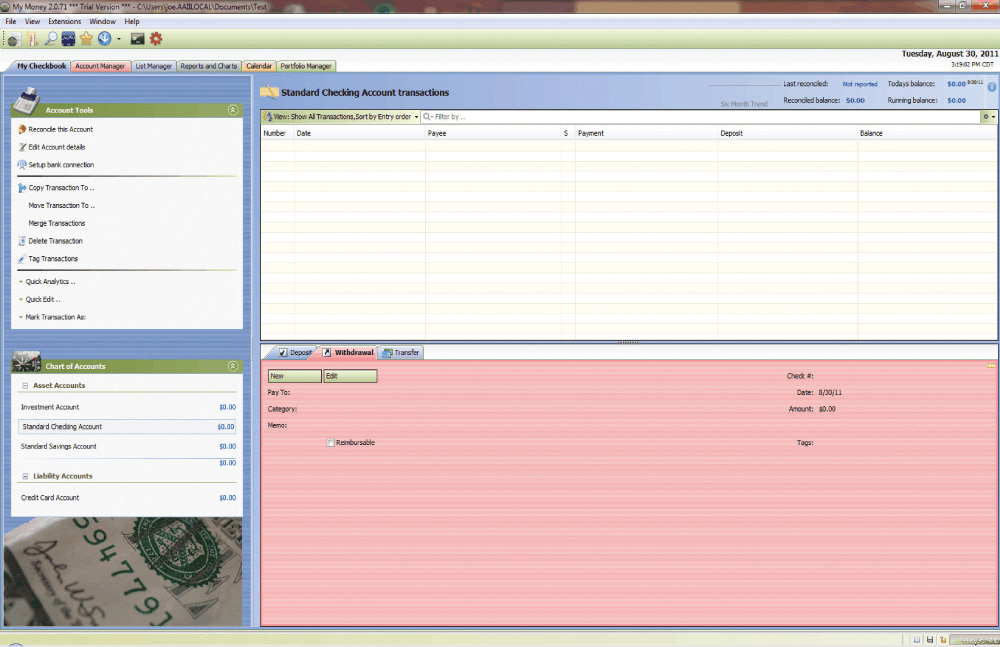
Task: Click the Filter by search field
Action: click(x=700, y=117)
